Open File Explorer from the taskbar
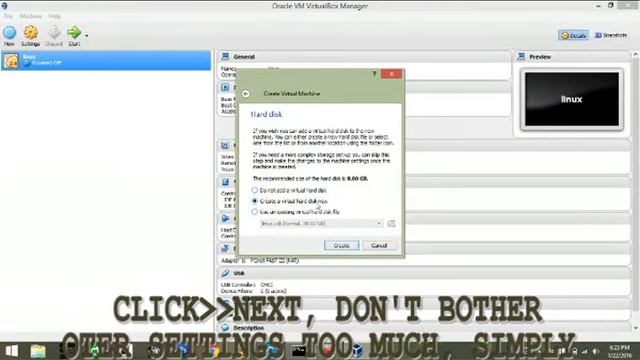Viewport: 640px width, 360px height. pos(38,351)
